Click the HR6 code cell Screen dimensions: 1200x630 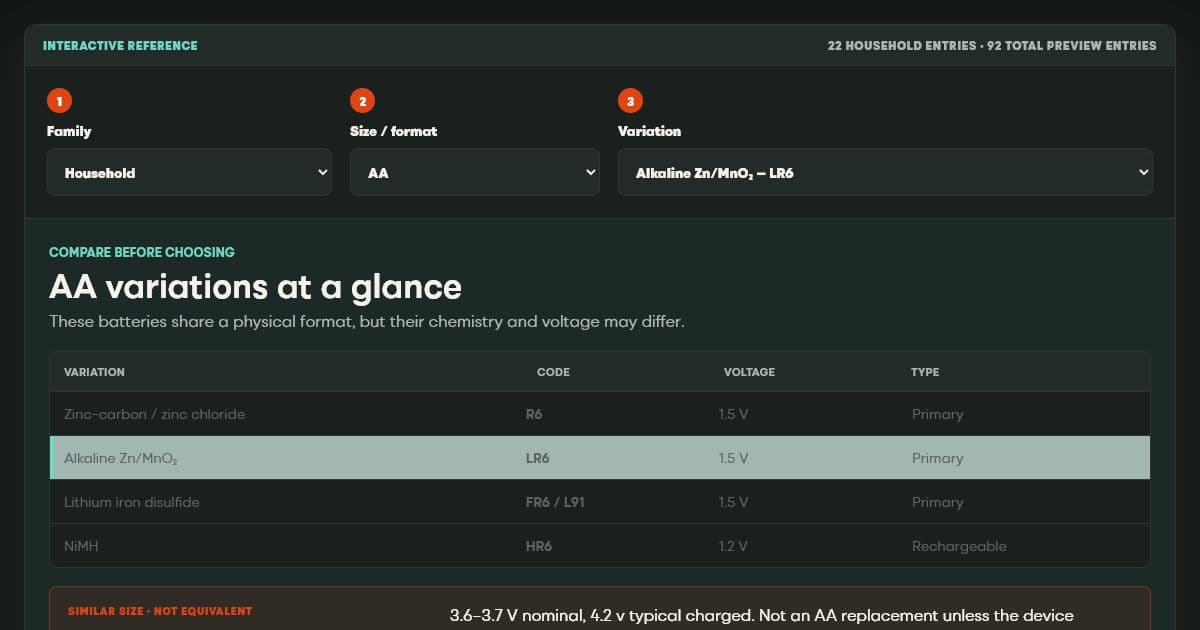(539, 546)
